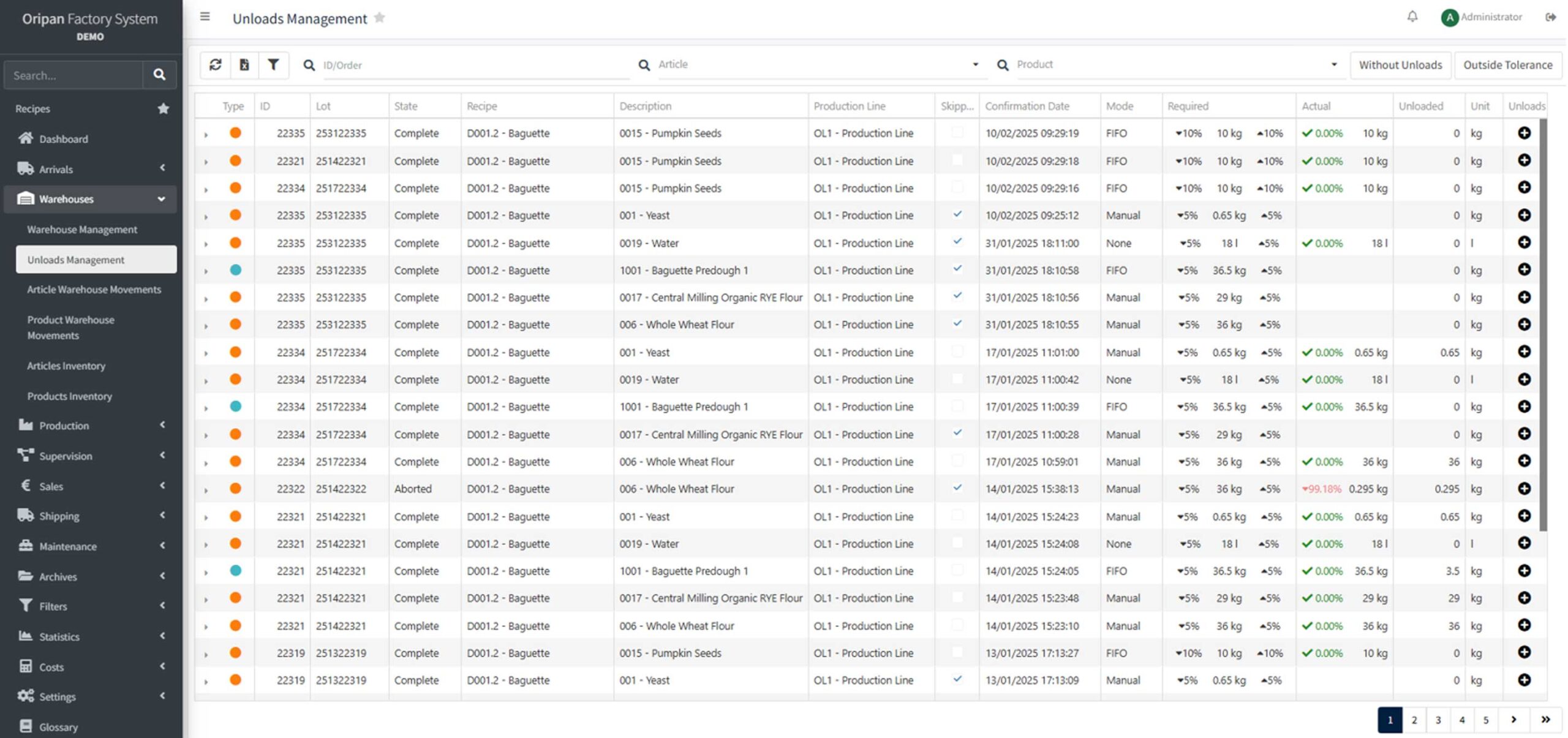
Task: Click plus icon on 0019 Water row dated 31/01/2025 18:11:00
Action: [1524, 243]
